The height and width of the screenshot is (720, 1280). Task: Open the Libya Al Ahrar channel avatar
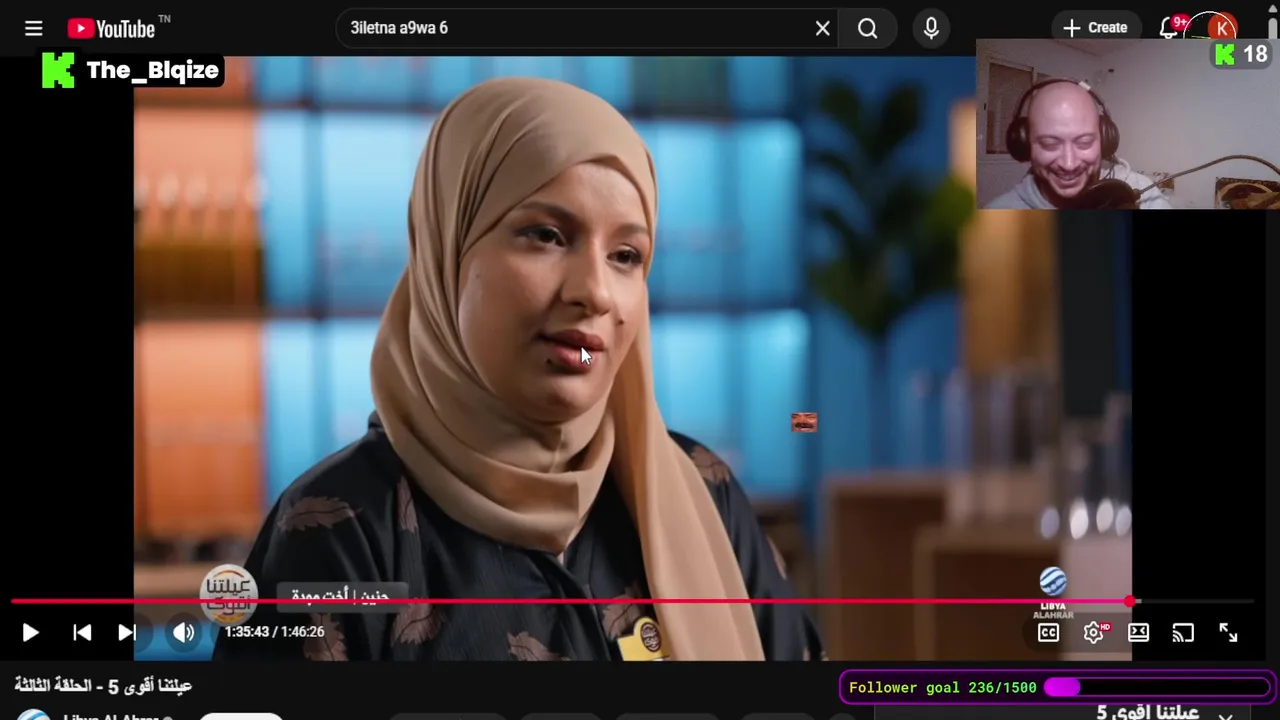coord(34,715)
